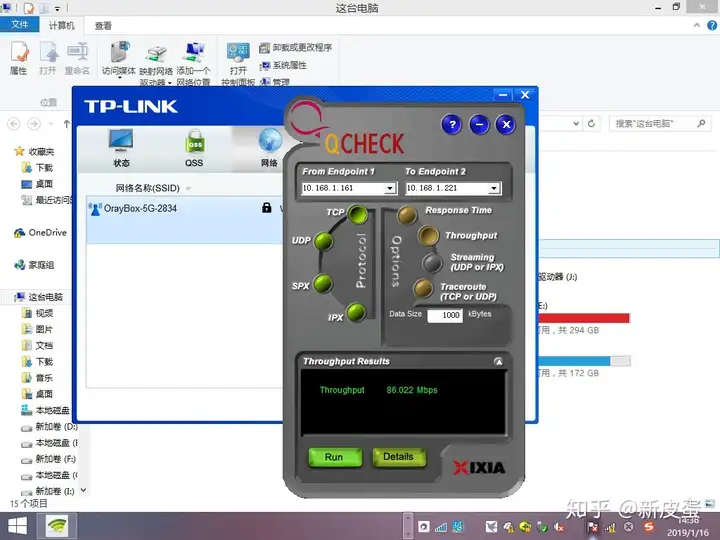The width and height of the screenshot is (720, 540).
Task: Switch to the 查看 ribbon tab
Action: pyautogui.click(x=103, y=26)
